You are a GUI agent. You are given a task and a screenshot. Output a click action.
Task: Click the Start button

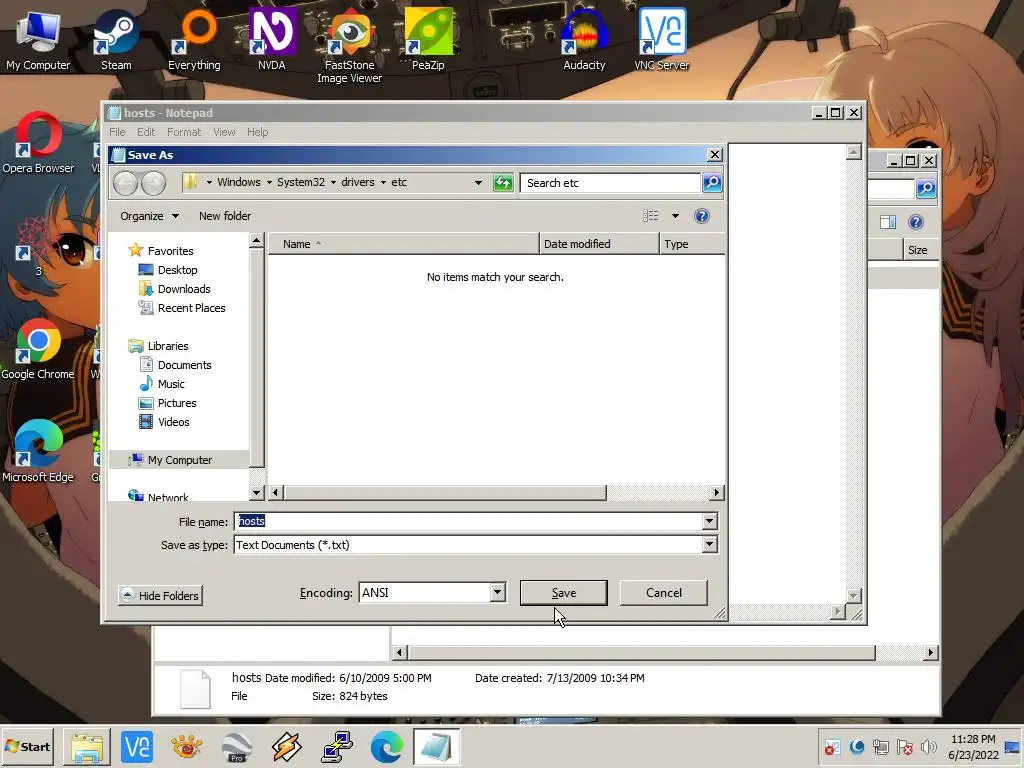click(27, 746)
